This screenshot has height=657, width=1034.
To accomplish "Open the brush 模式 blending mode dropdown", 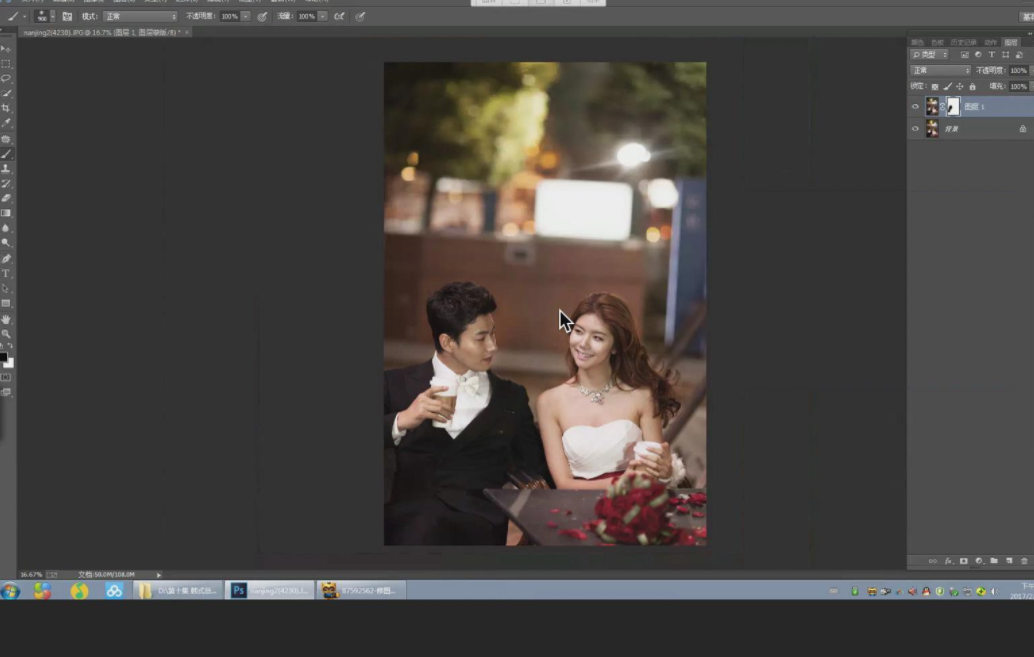I will click(x=139, y=17).
